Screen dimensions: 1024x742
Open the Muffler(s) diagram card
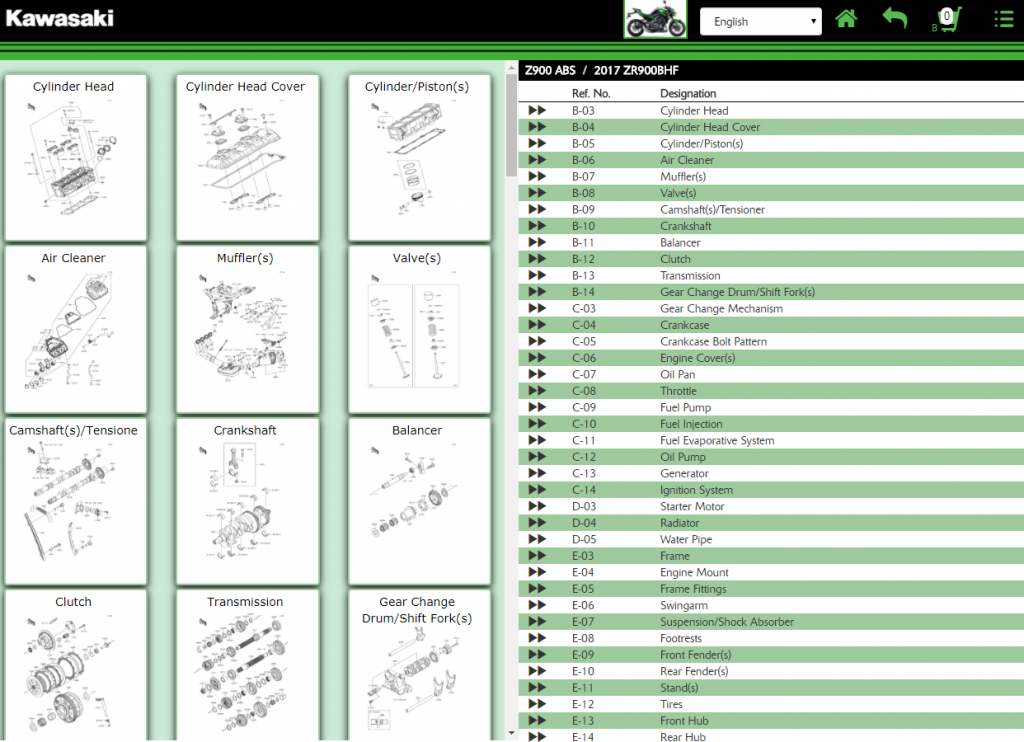[x=248, y=329]
